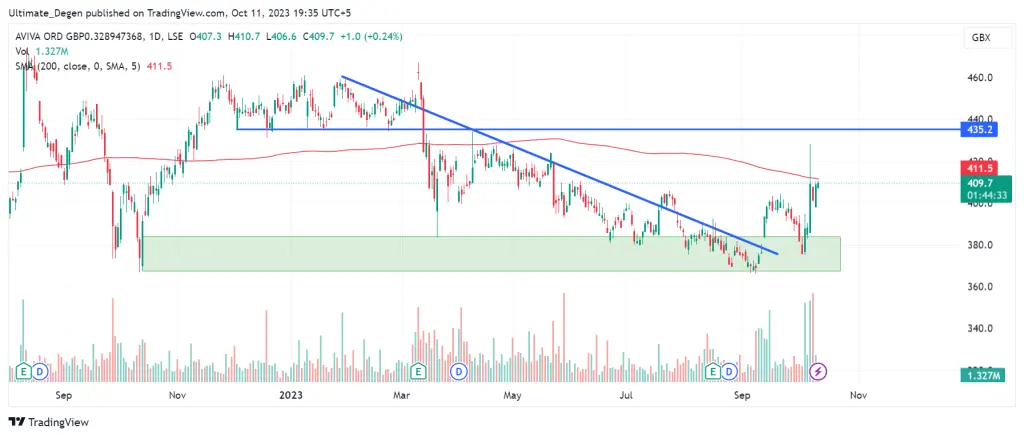Click the 1.327M volume axis label
Image resolution: width=1024 pixels, height=437 pixels.
(x=981, y=376)
